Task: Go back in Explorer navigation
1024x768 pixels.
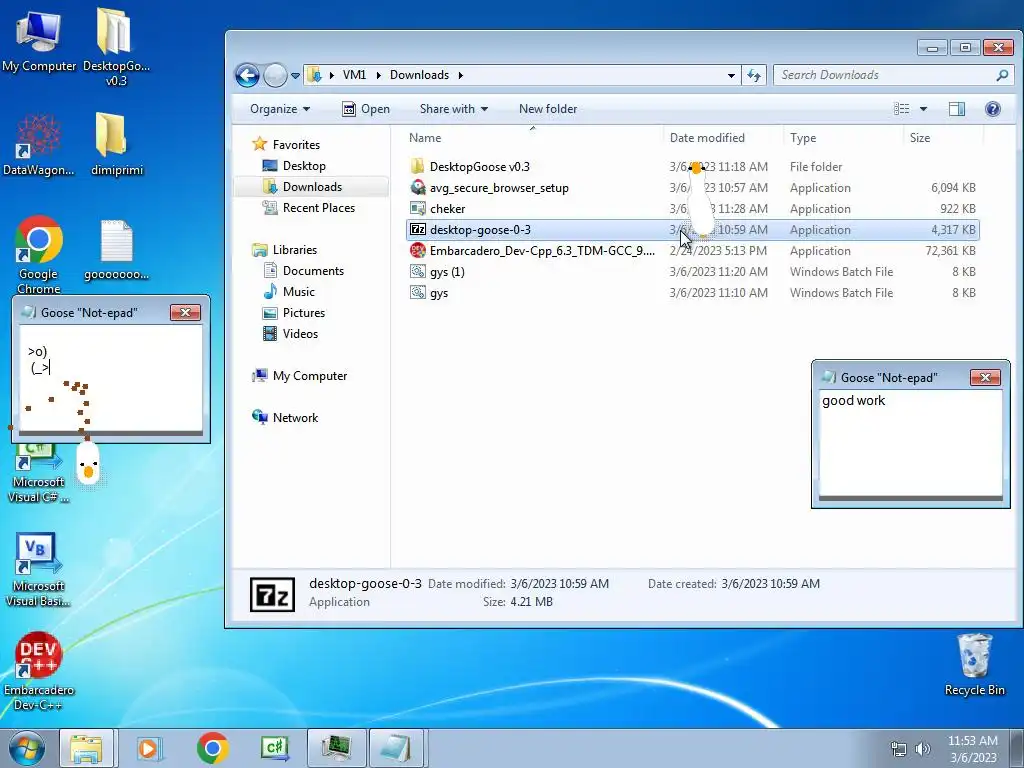Action: click(248, 75)
